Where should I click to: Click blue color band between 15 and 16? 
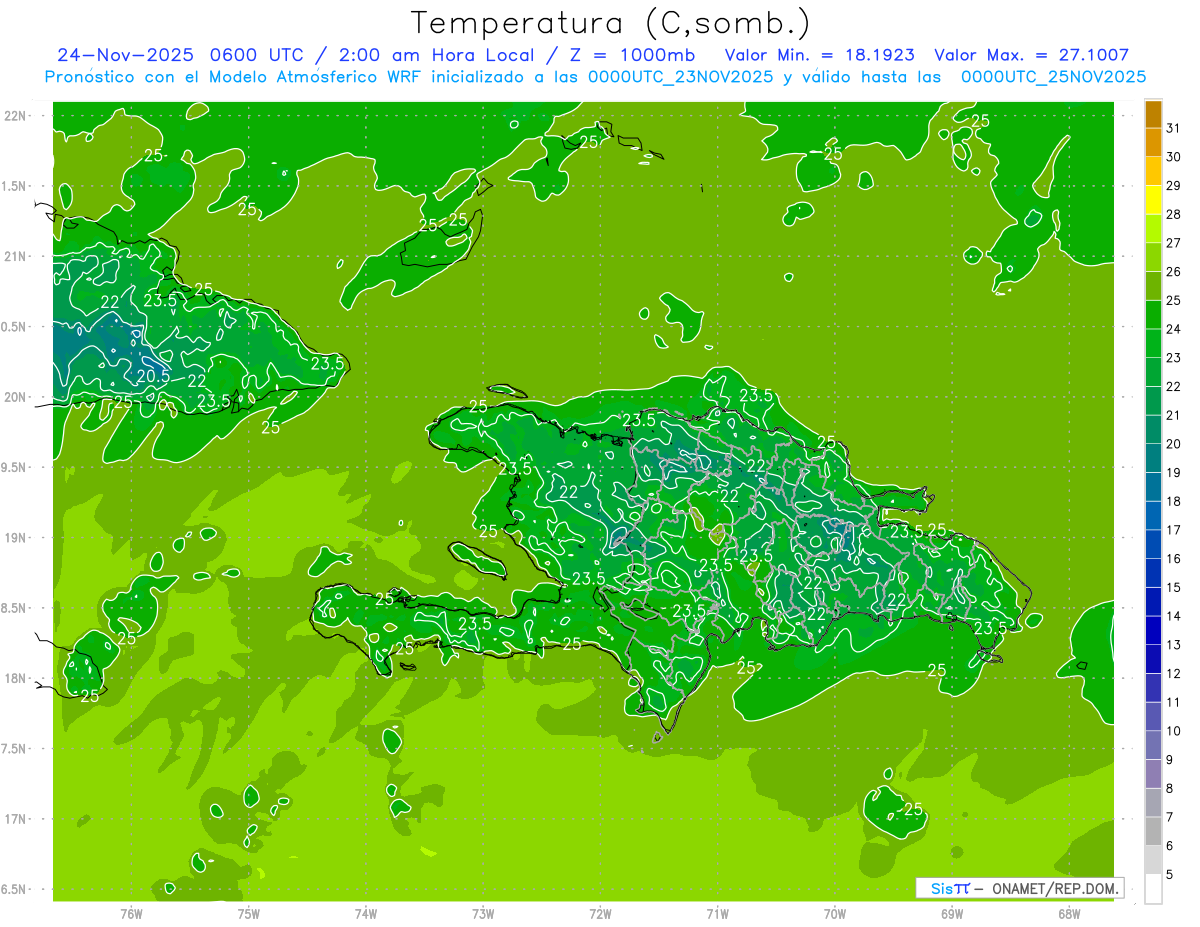(1153, 573)
